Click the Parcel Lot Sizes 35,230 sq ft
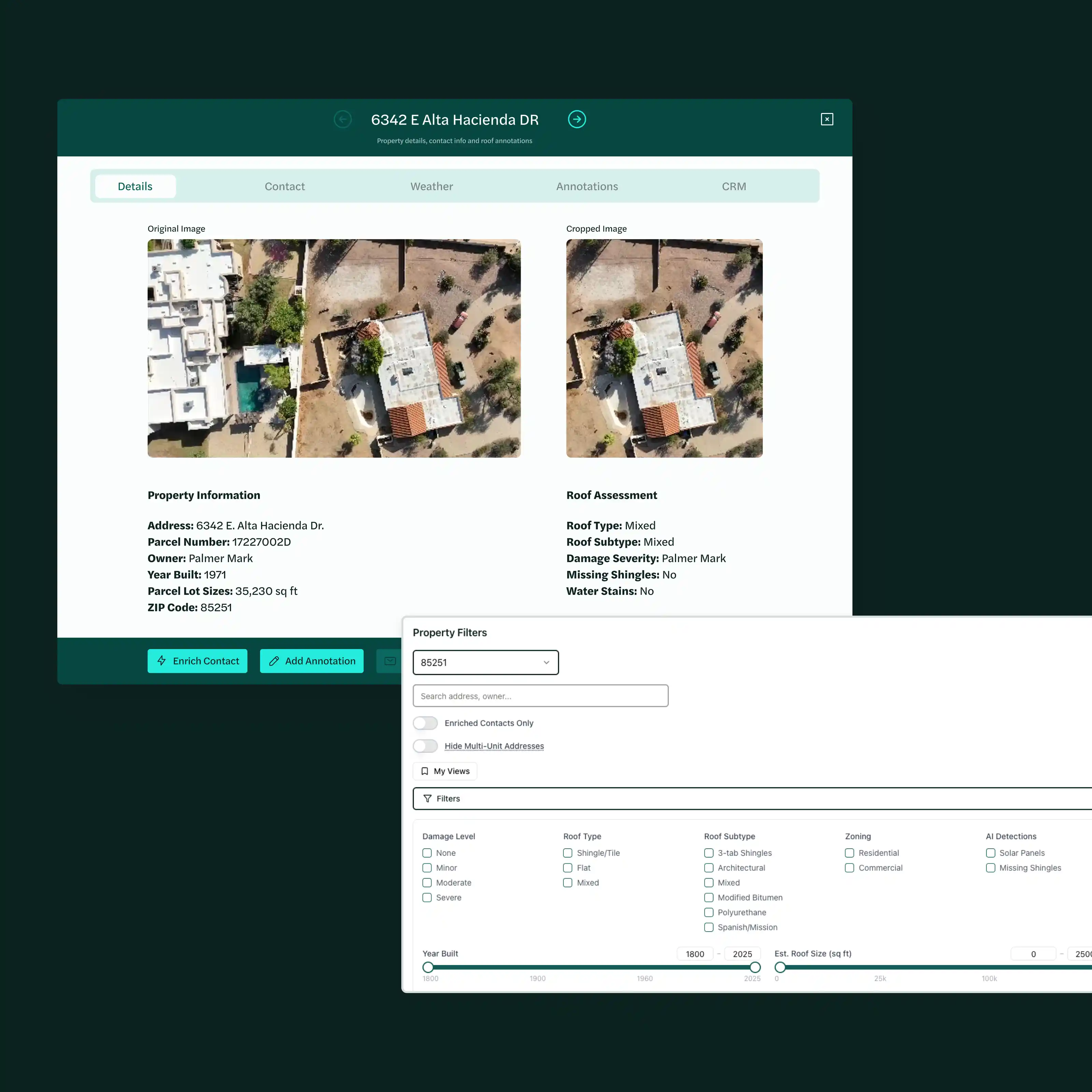 click(x=222, y=591)
